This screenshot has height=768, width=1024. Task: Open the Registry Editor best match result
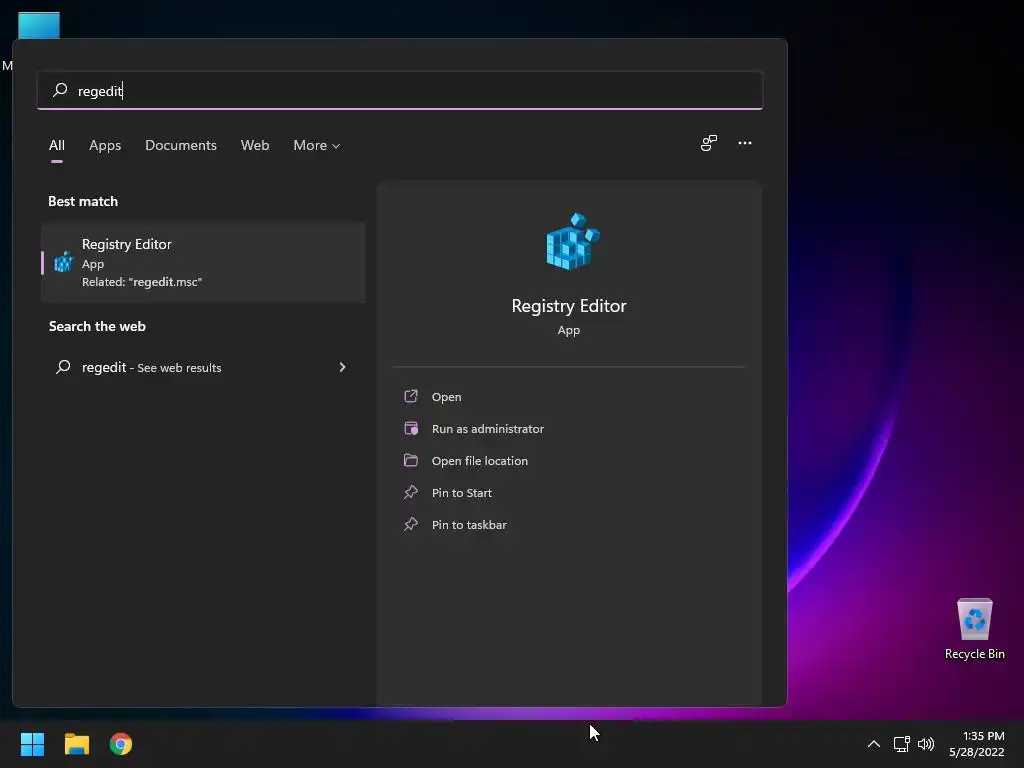point(203,262)
